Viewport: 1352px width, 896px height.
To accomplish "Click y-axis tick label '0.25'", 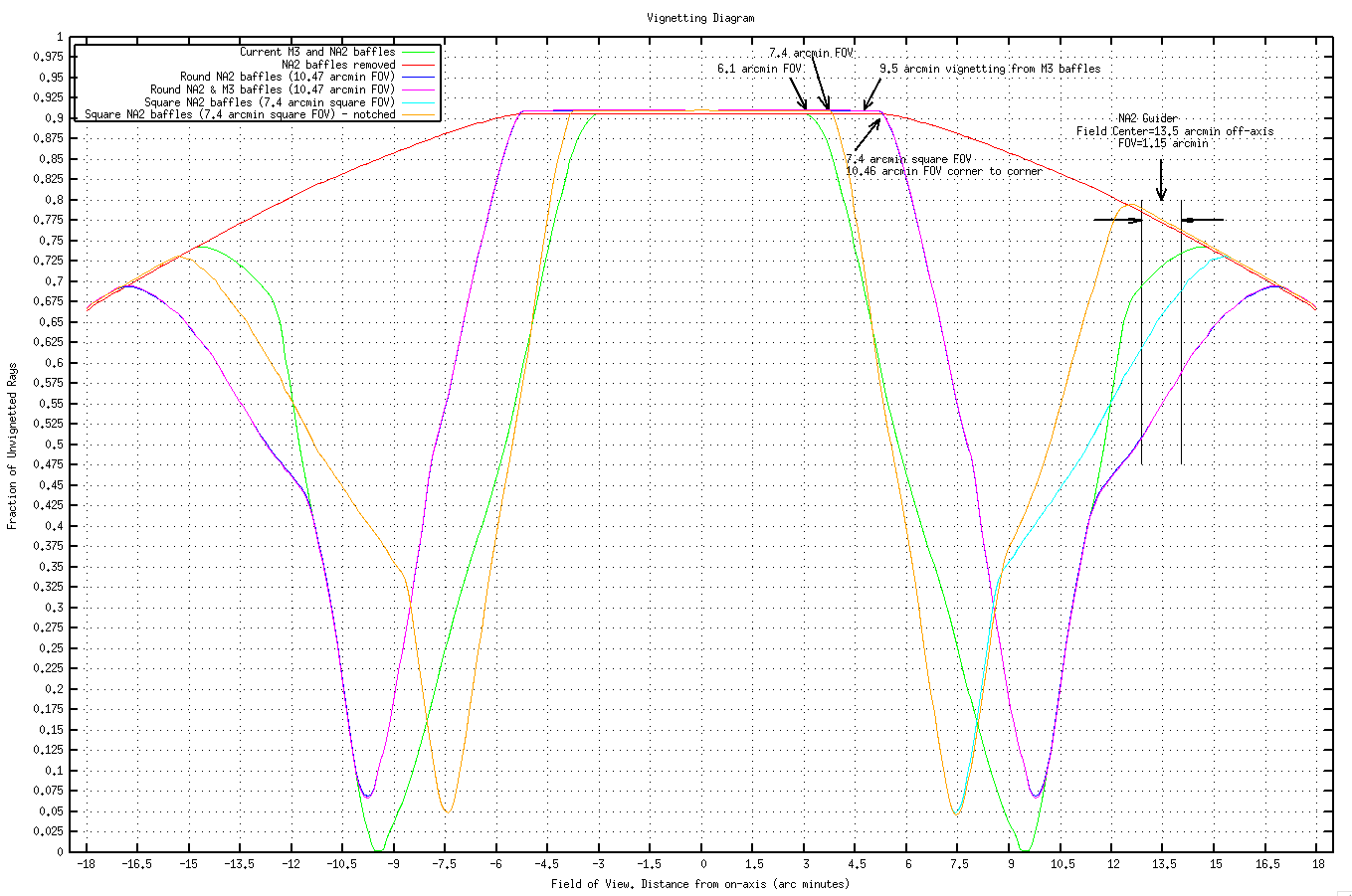I will (51, 648).
